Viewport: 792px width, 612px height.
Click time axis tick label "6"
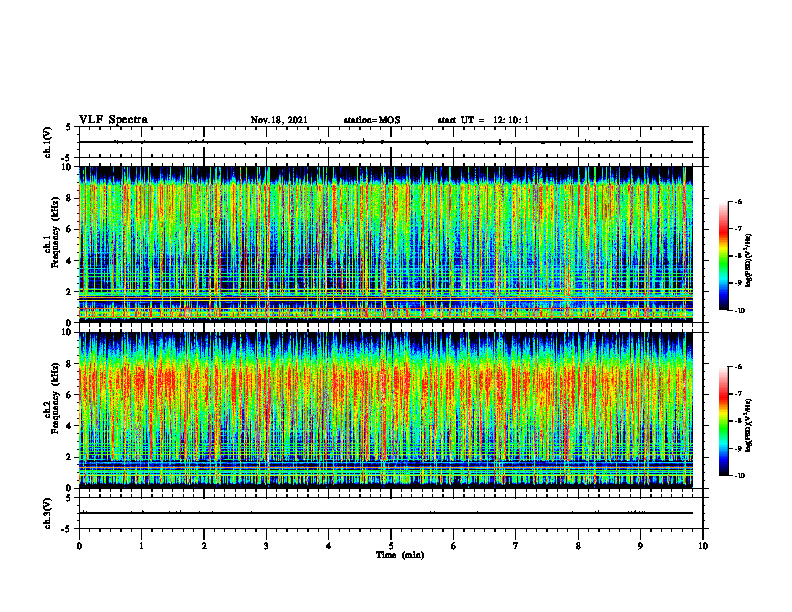point(454,546)
